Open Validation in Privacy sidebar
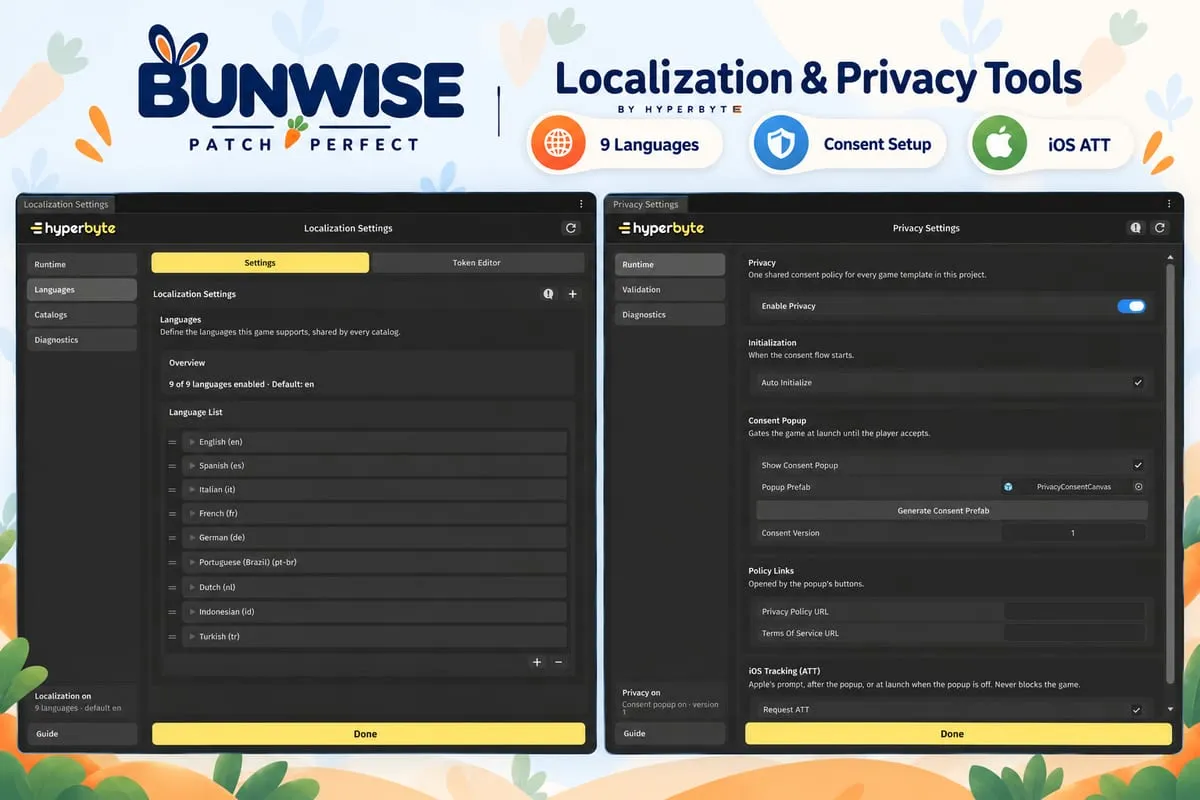Screen dimensions: 1200x800 click(x=670, y=290)
